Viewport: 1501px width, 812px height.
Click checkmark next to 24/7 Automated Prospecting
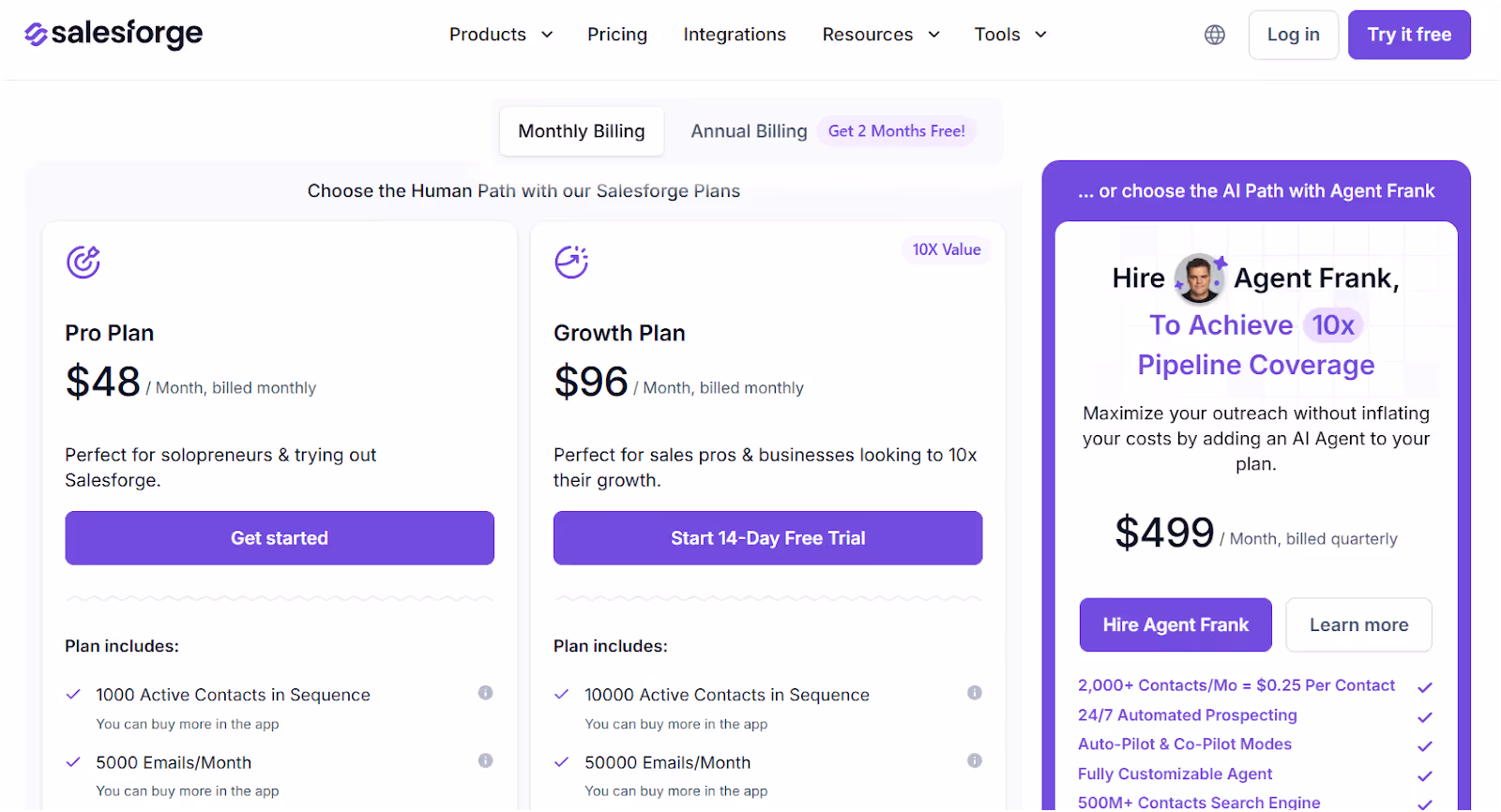point(1425,717)
